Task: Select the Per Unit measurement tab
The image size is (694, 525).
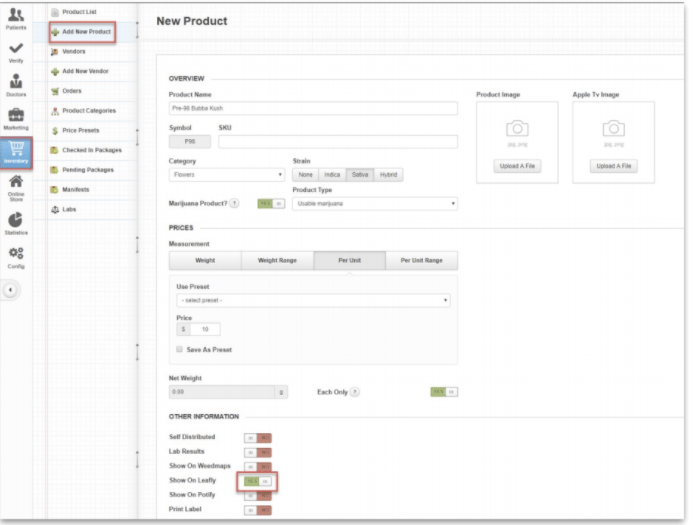Action: coord(350,260)
